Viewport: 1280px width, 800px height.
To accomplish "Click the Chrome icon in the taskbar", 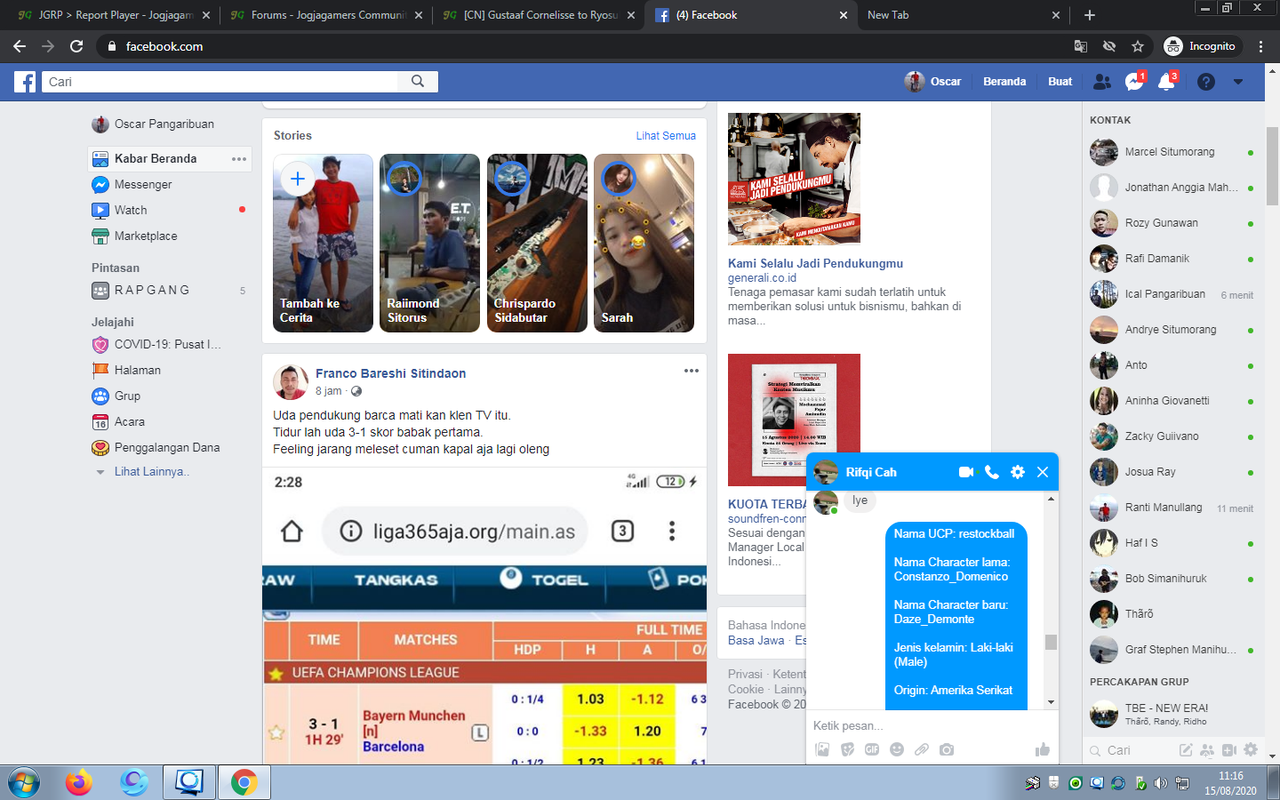I will (x=243, y=781).
